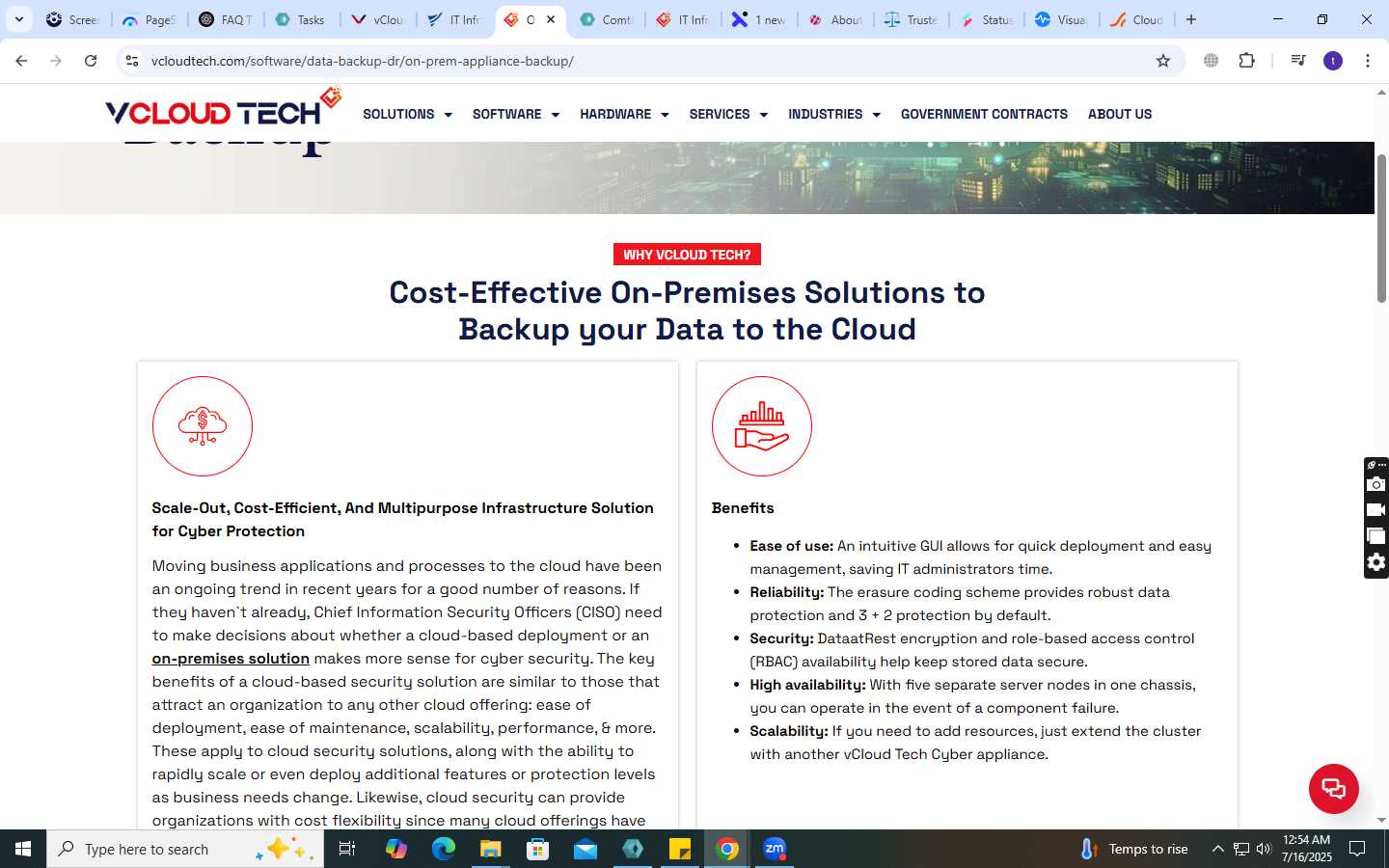Open Task View on the taskbar
The height and width of the screenshot is (868, 1389).
click(347, 849)
